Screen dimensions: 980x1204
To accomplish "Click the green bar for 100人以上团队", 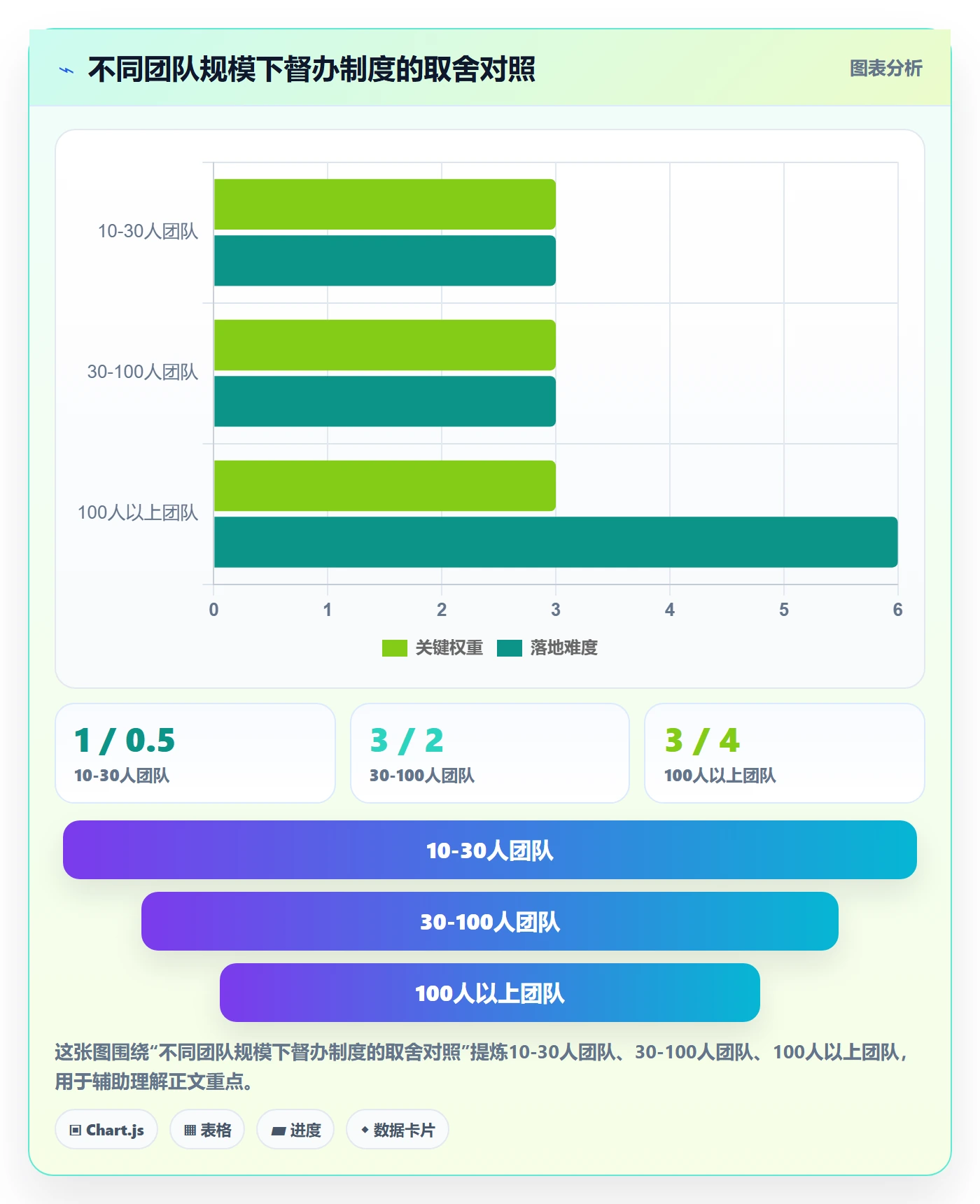I will coord(385,486).
